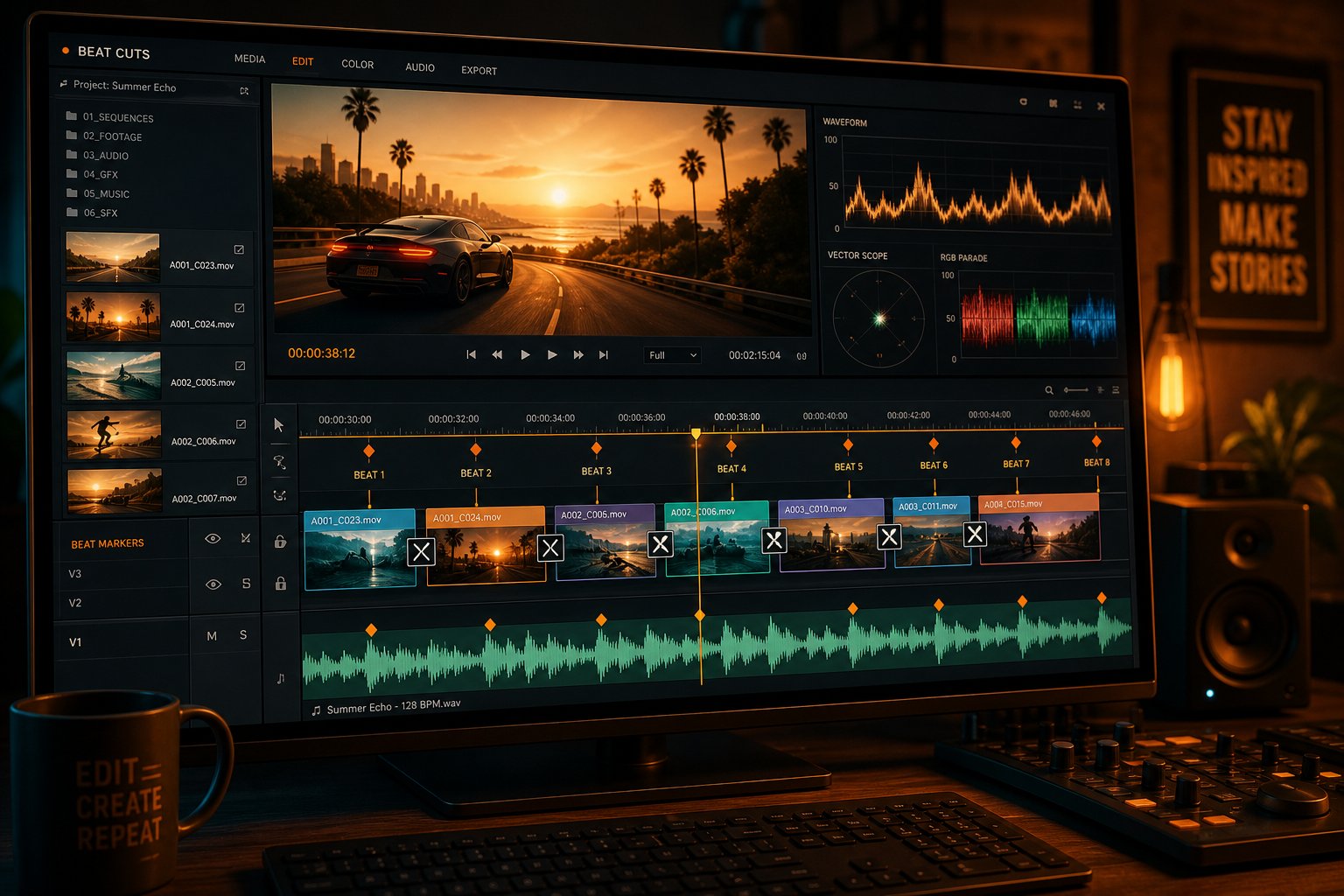1344x896 pixels.
Task: Toggle the checkbox for A002_C005.mov in bin
Action: 241,366
